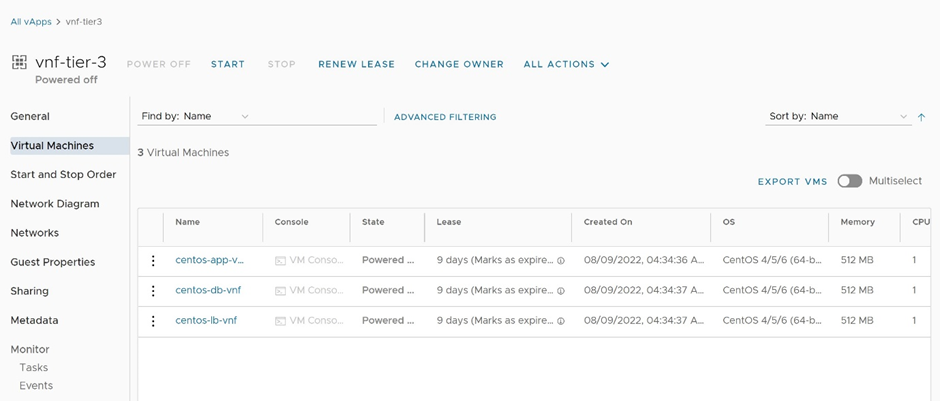Click RENEW LEASE

[356, 64]
